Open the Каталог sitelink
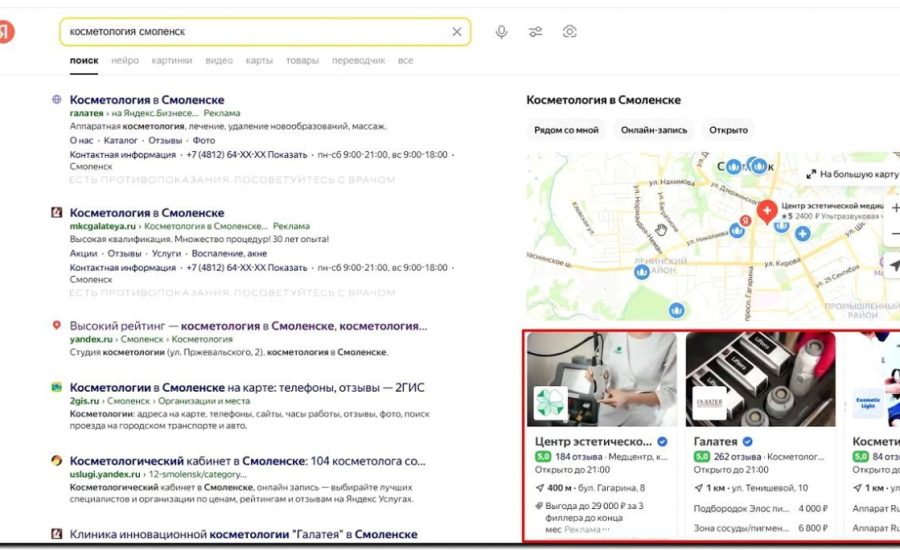Screen dimensions: 900x550 coord(121,140)
